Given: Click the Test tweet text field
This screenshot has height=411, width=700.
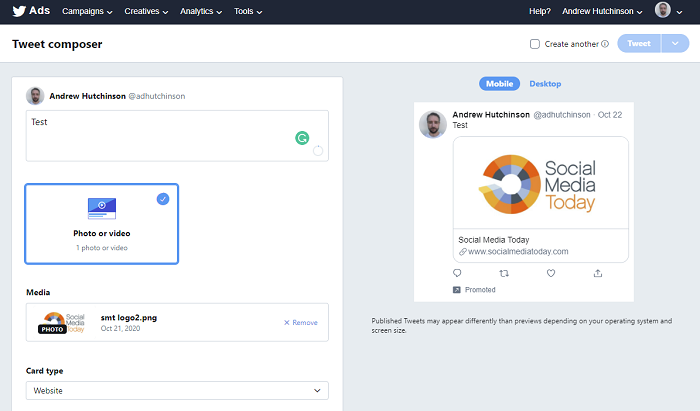Looking at the screenshot, I should point(177,136).
